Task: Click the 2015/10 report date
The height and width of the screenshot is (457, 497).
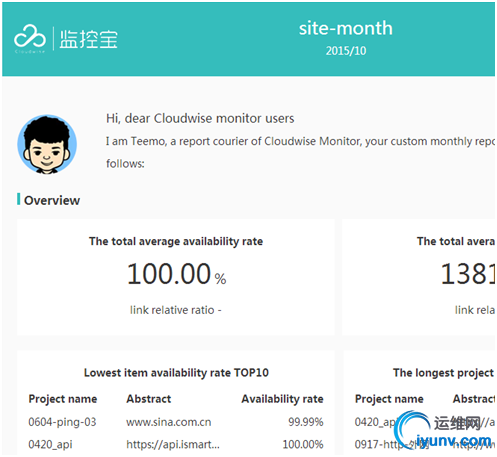Action: (346, 51)
